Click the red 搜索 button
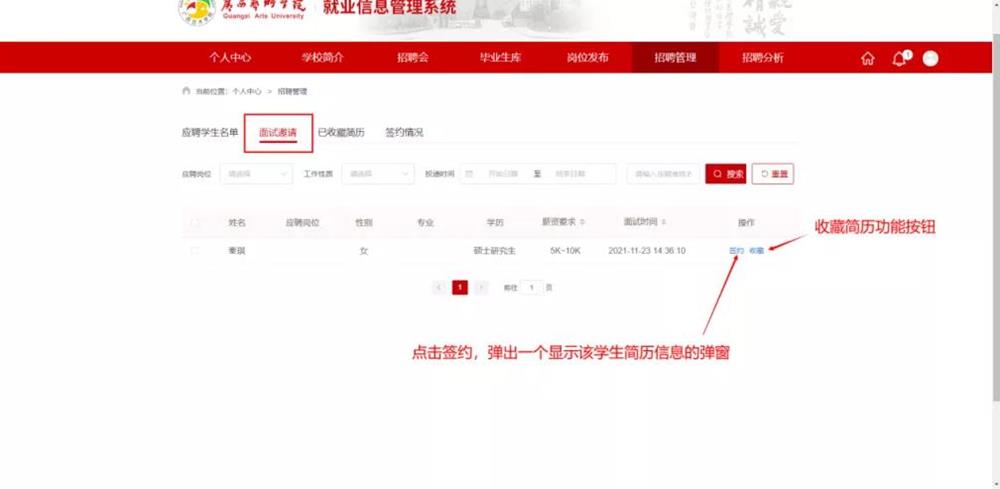Viewport: 1000px width, 489px height. pyautogui.click(x=726, y=173)
